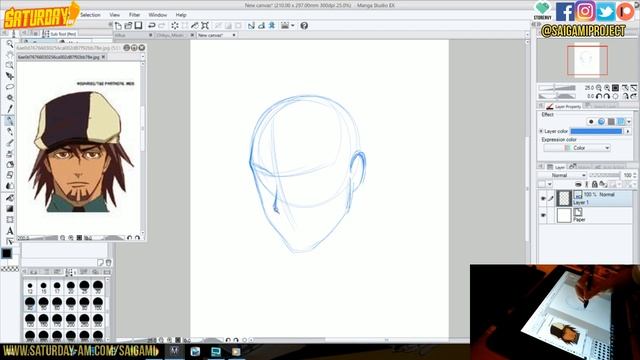Select the Lasso selection tool
Screen dimensions: 640x360
(x=10, y=87)
